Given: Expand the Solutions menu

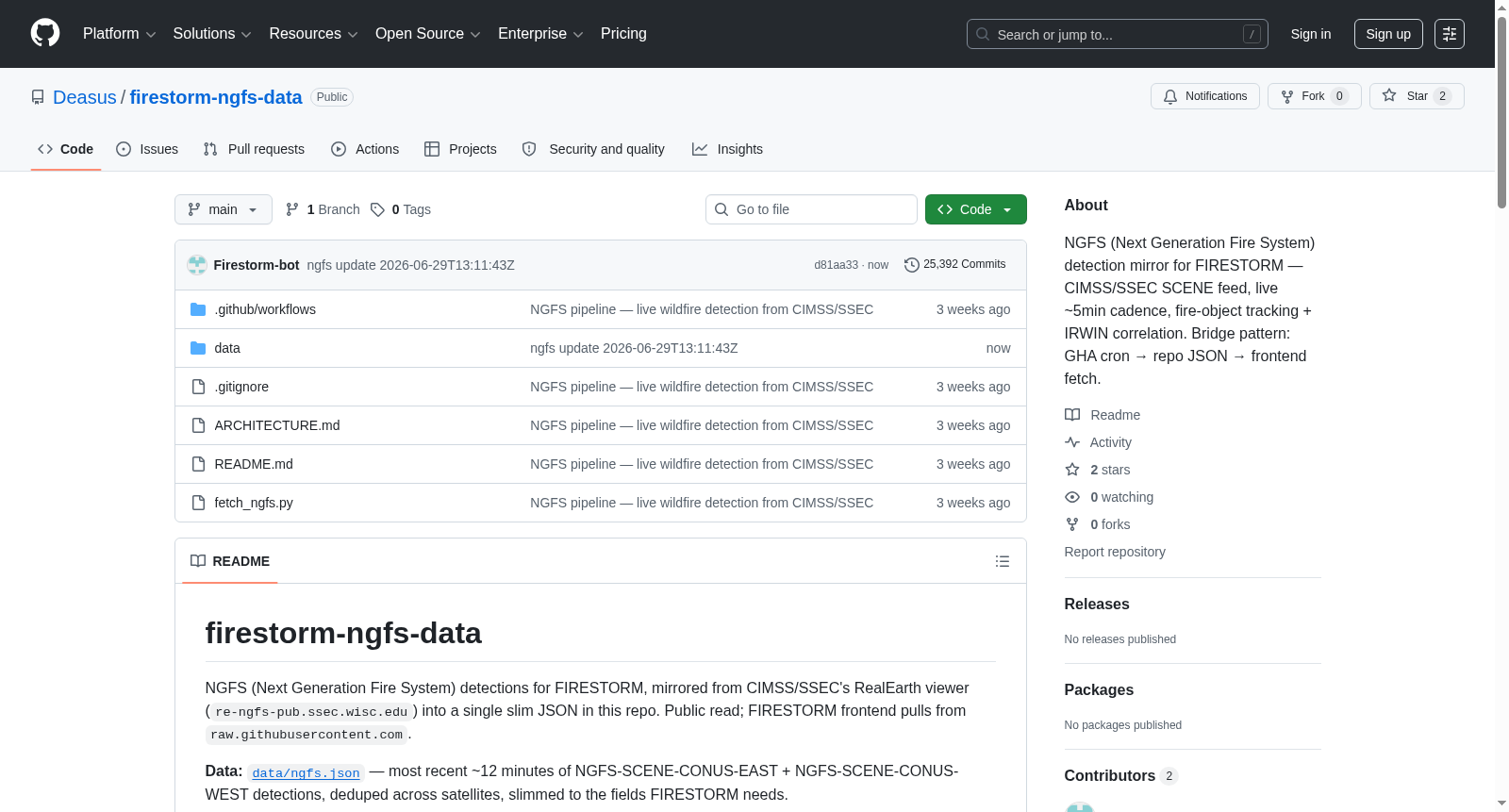Looking at the screenshot, I should coord(212,34).
